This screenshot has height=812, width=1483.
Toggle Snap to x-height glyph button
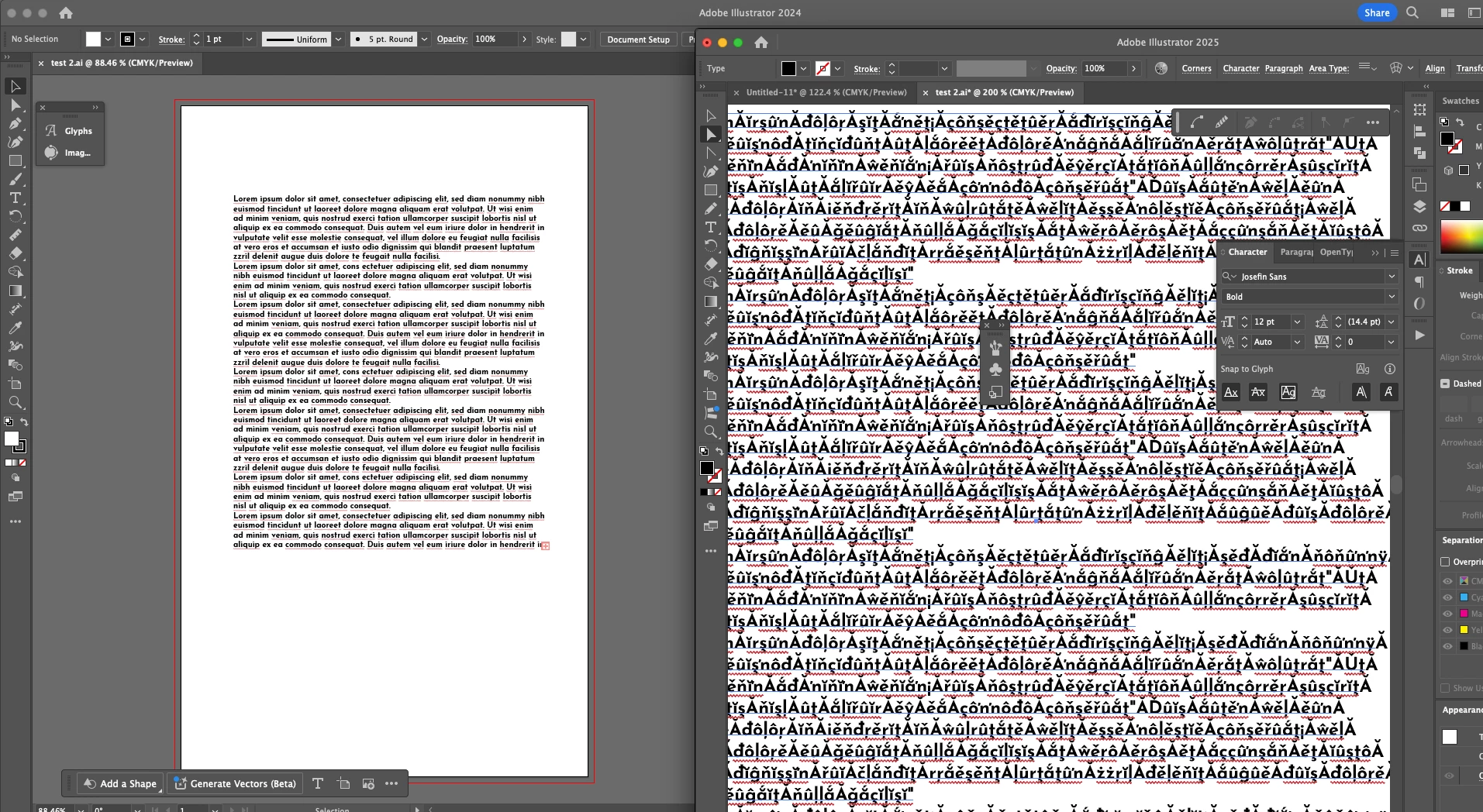click(x=1258, y=392)
